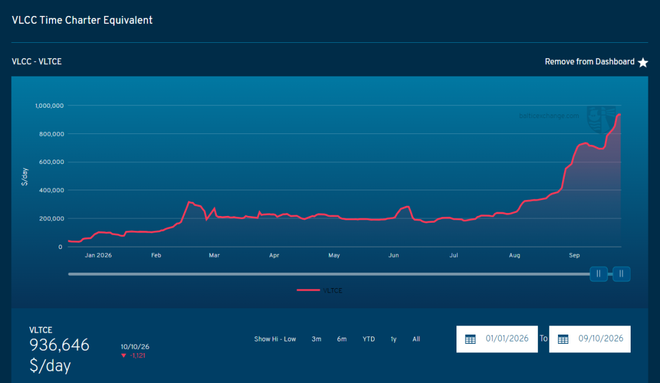Click the -1,121 change value
Image resolution: width=660 pixels, height=383 pixels.
[138, 356]
